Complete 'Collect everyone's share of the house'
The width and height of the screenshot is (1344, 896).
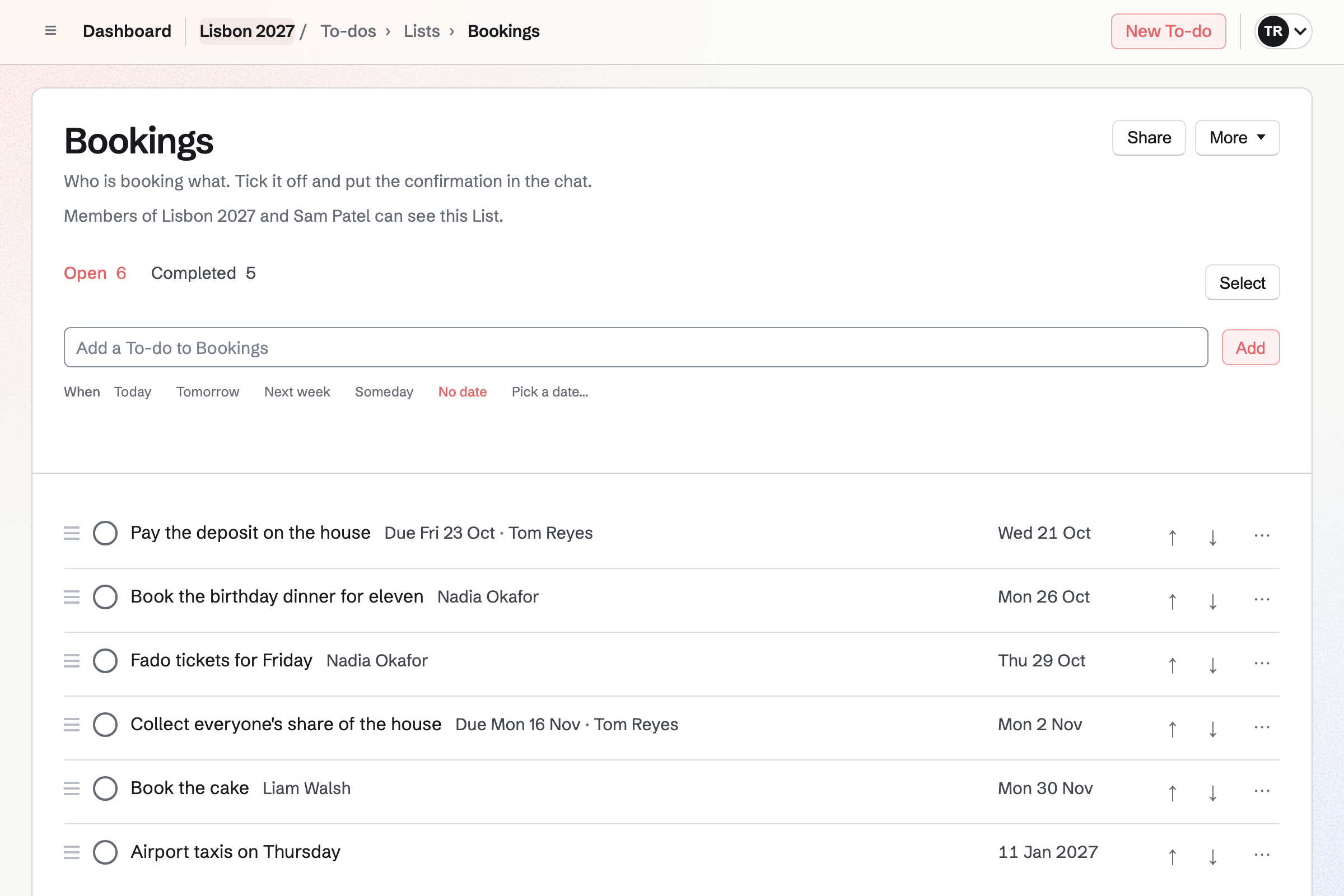[x=105, y=725]
